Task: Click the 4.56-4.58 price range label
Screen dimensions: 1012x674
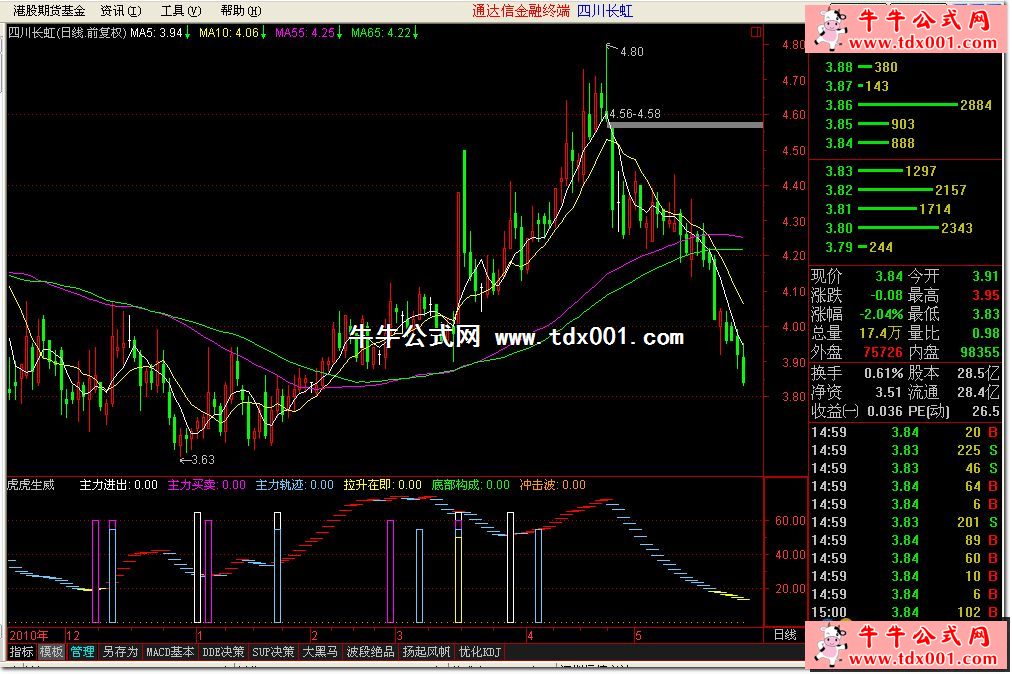Action: point(635,114)
